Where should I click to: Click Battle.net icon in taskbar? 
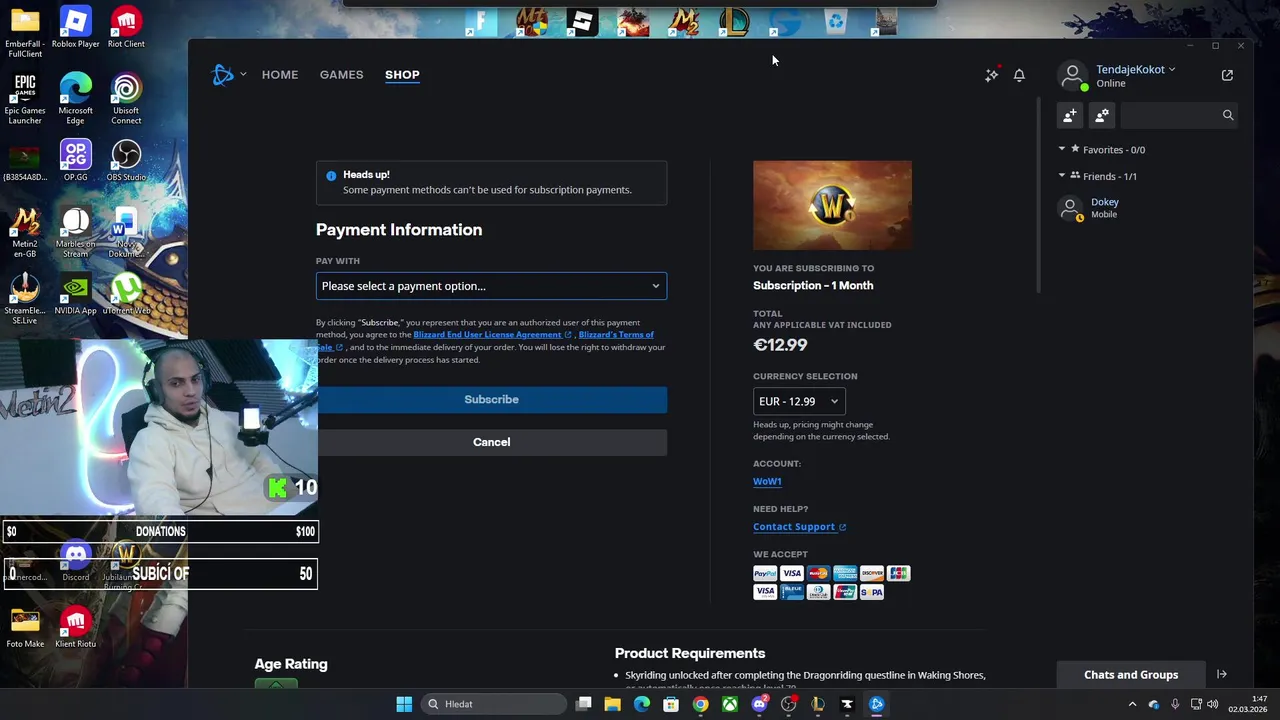point(877,704)
